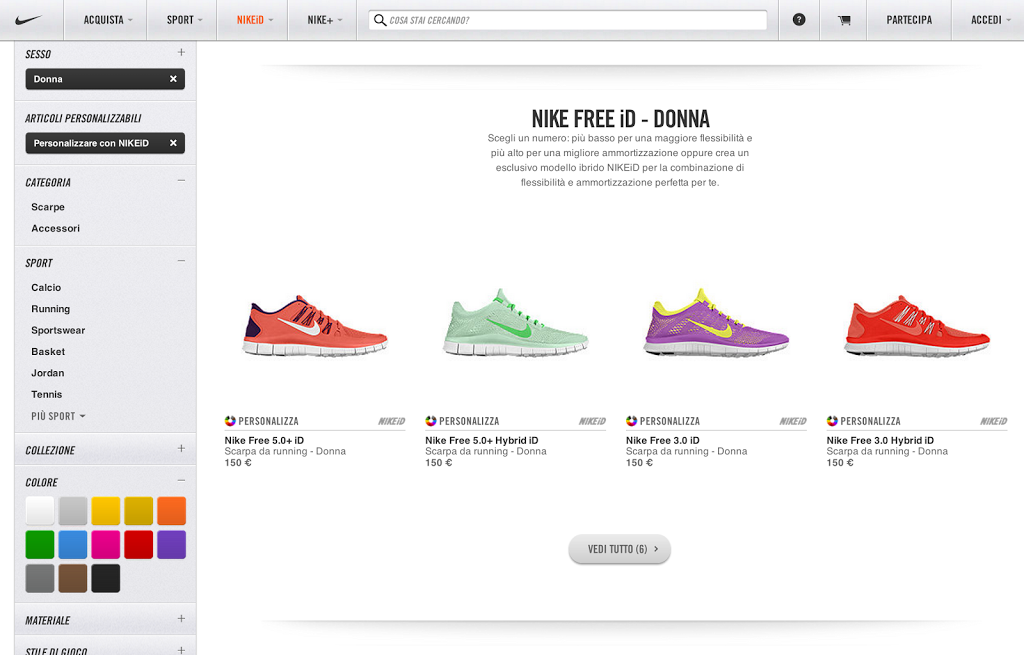Click the Vedi tutto (6) button
This screenshot has width=1024, height=655.
(x=620, y=549)
